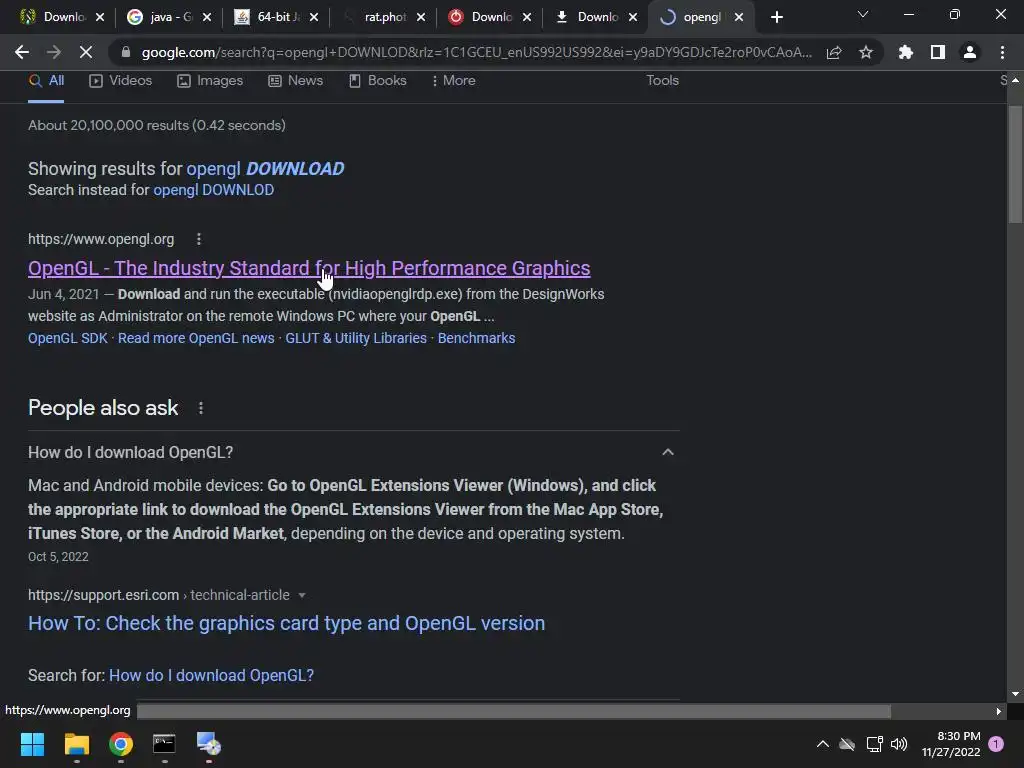Viewport: 1024px width, 768px height.
Task: Open dropdown arrow beside support.esri.com URL
Action: [x=302, y=596]
